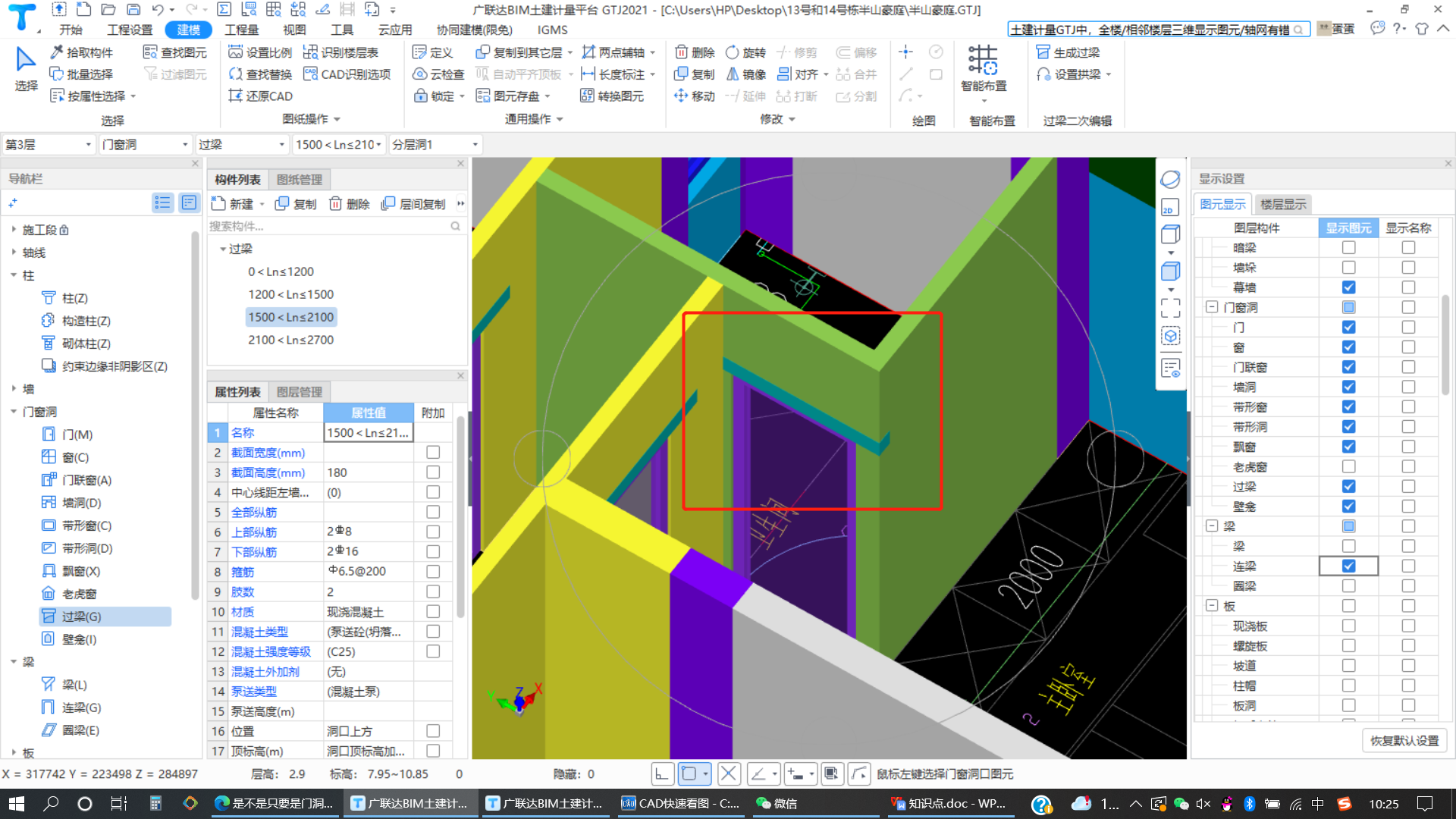Screen dimensions: 1456x819
Task: Open 云检查 cloud check
Action: (438, 74)
